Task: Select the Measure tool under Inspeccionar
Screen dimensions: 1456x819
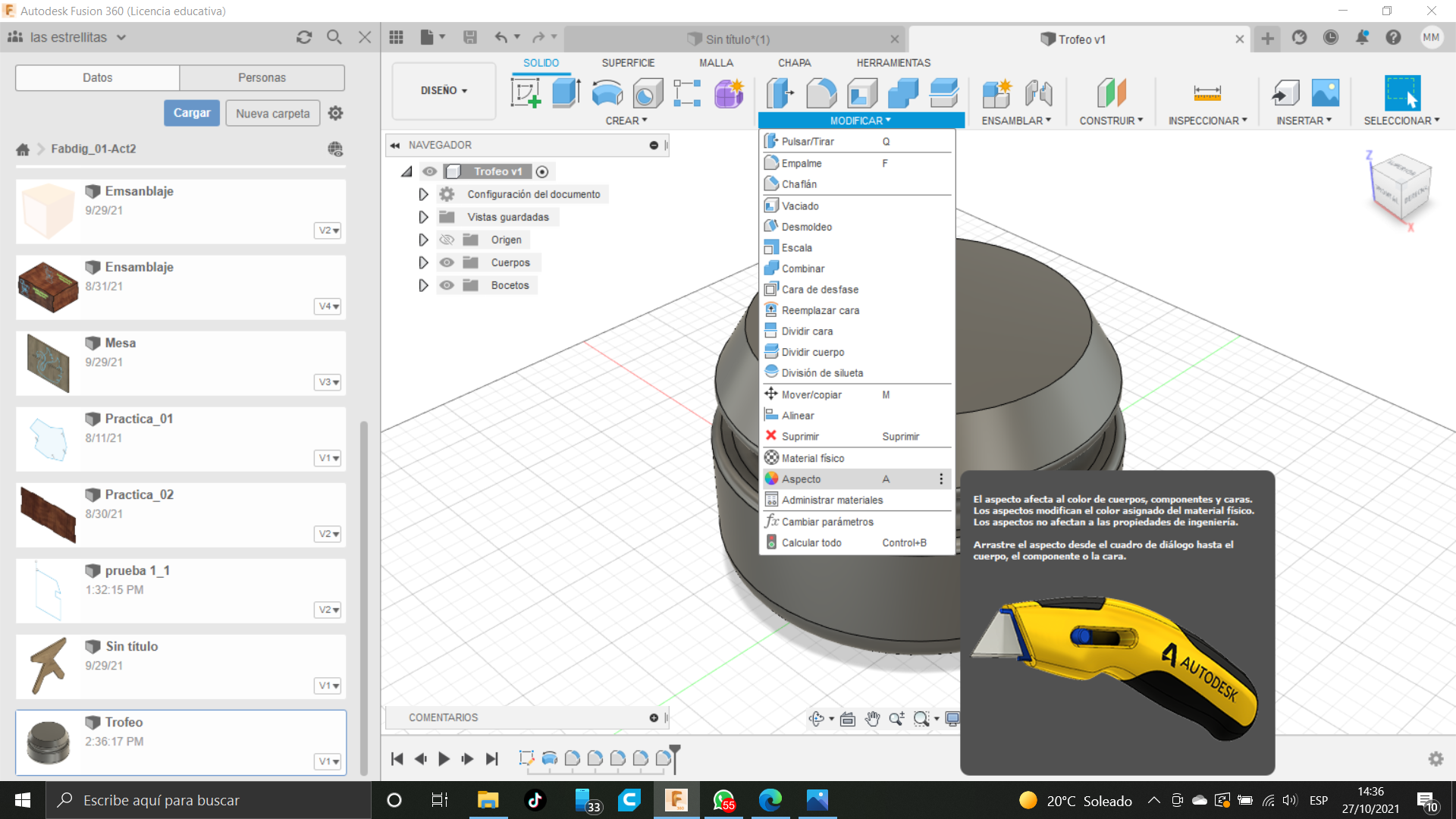Action: tap(1207, 93)
